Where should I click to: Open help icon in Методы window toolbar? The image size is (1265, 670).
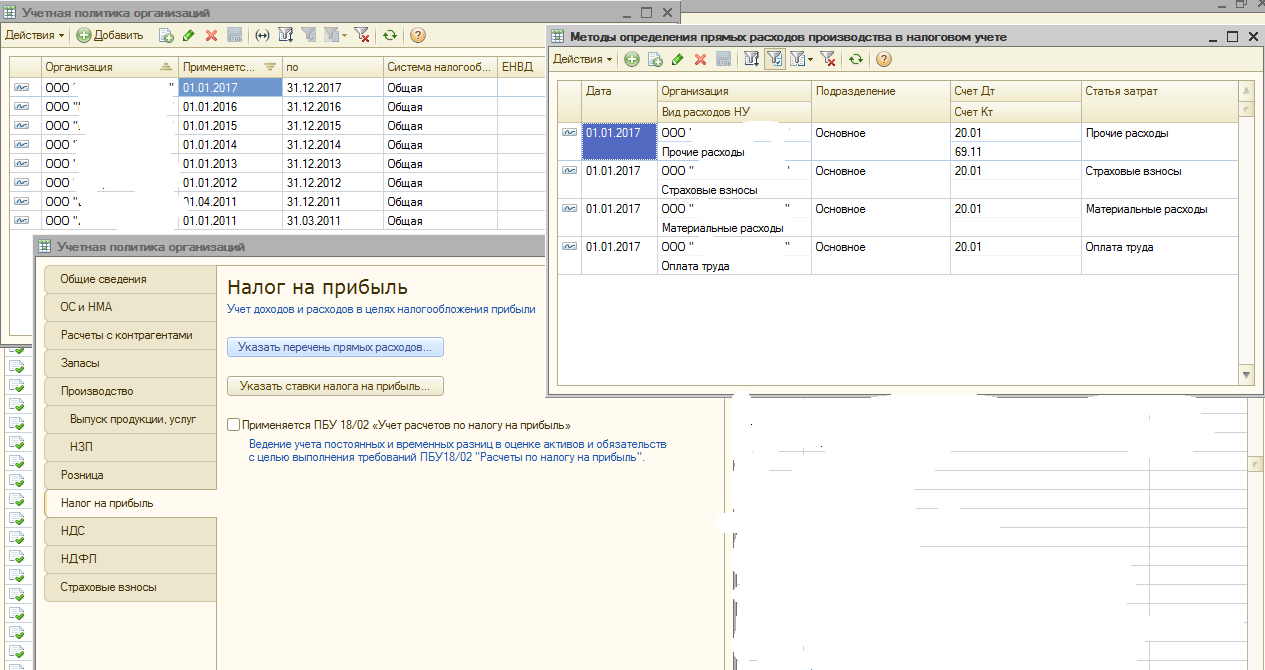[x=884, y=60]
